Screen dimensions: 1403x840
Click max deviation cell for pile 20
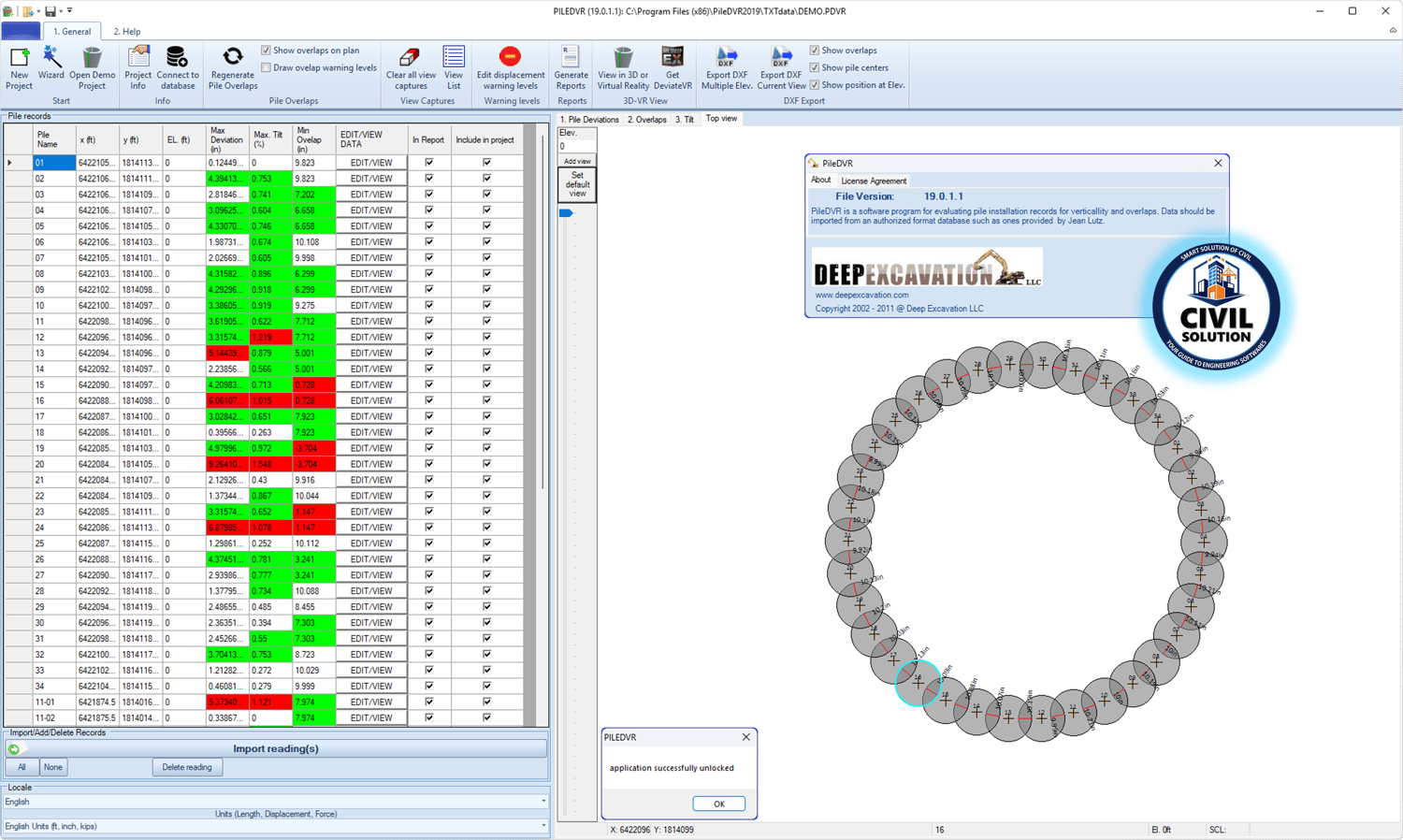[227, 464]
